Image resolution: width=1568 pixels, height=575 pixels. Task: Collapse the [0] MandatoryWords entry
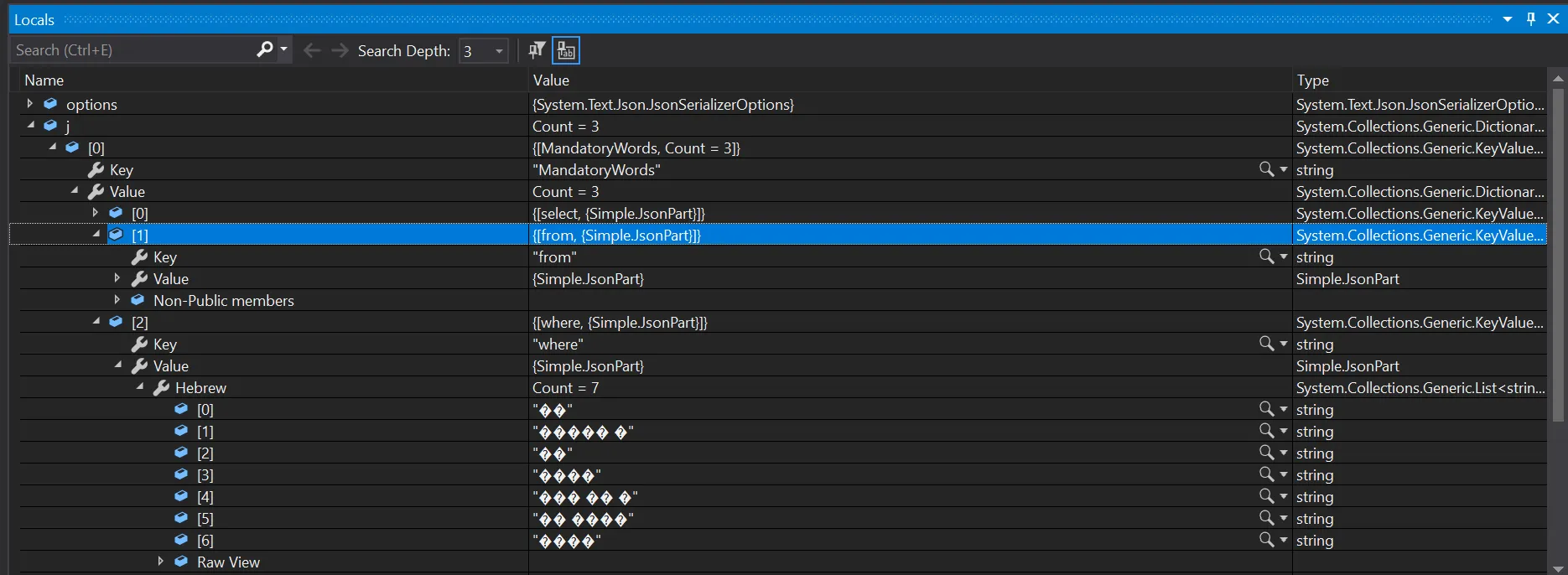coord(53,147)
